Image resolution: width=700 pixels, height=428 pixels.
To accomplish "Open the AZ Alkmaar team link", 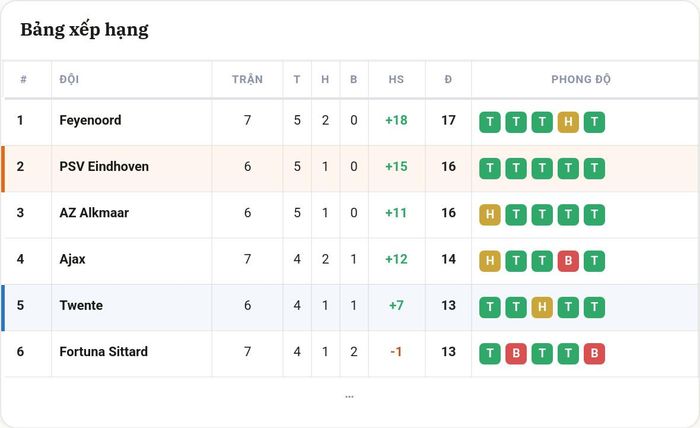I will (94, 213).
